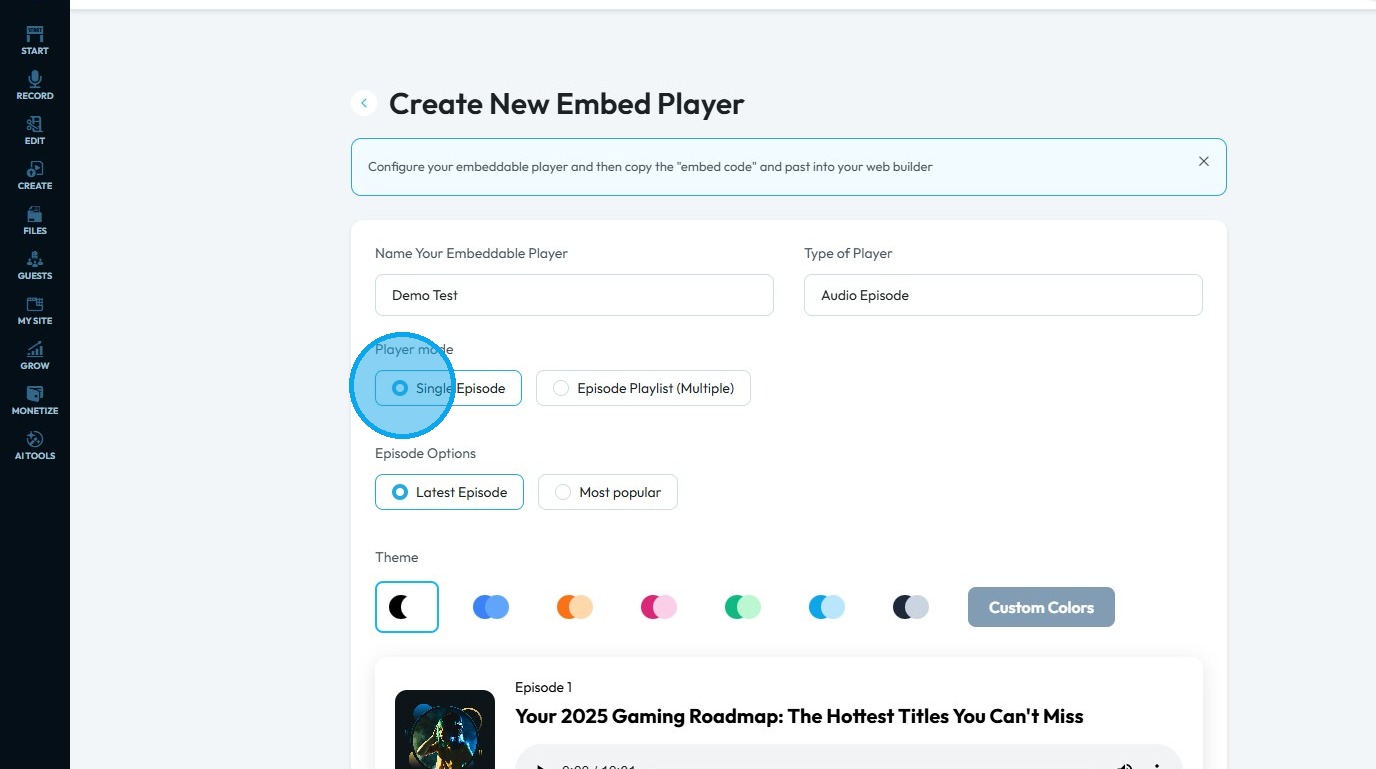Viewport: 1376px width, 769px height.
Task: Click the "Create New Embed Player" heading
Action: pos(567,104)
